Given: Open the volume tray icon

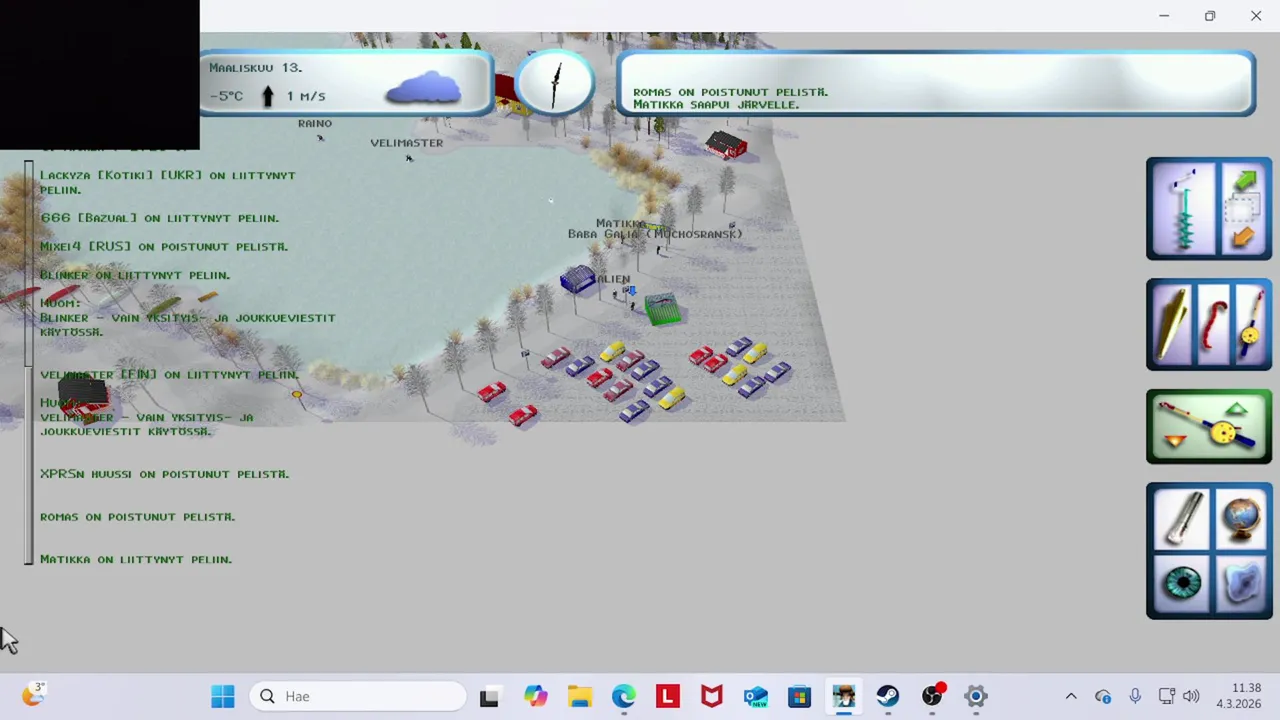Looking at the screenshot, I should click(x=1191, y=696).
